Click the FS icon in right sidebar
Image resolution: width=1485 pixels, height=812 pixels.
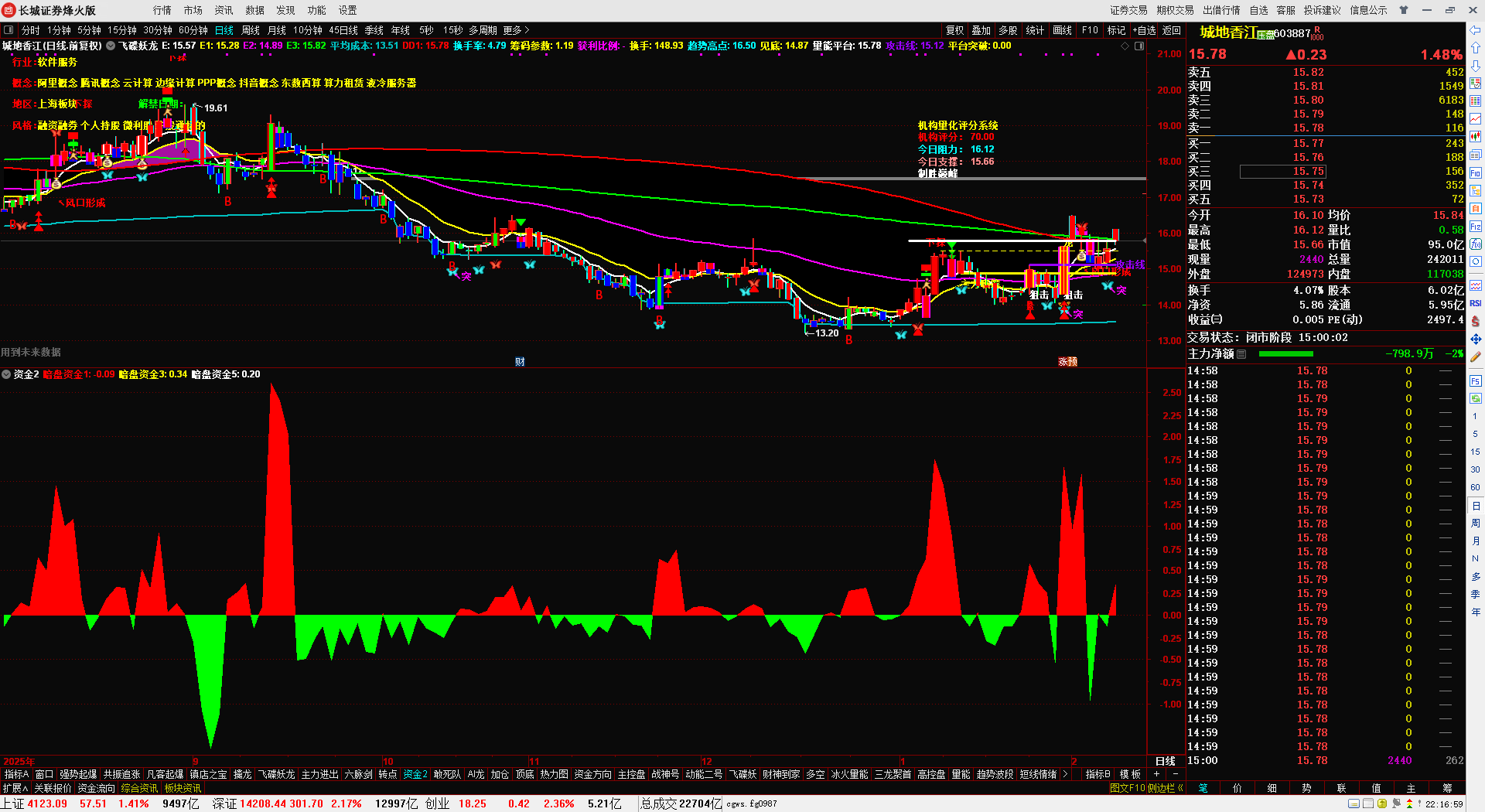point(1476,380)
